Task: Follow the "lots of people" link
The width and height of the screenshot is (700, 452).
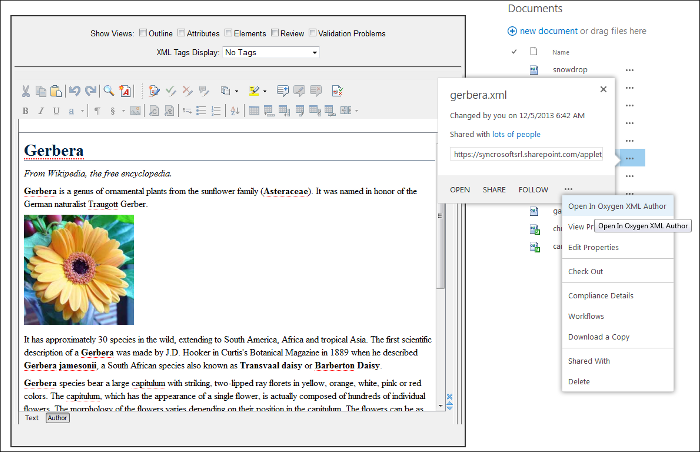Action: [x=516, y=134]
